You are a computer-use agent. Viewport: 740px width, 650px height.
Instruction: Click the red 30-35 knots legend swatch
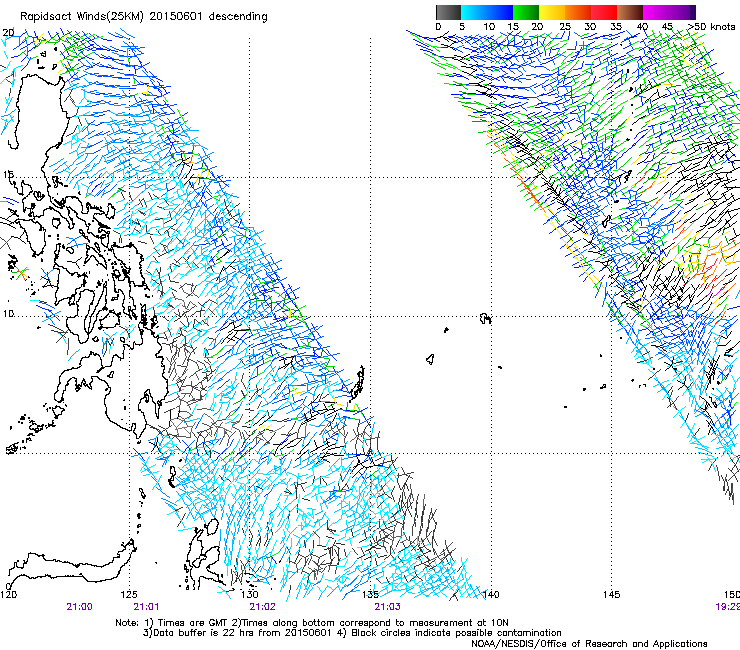(604, 12)
